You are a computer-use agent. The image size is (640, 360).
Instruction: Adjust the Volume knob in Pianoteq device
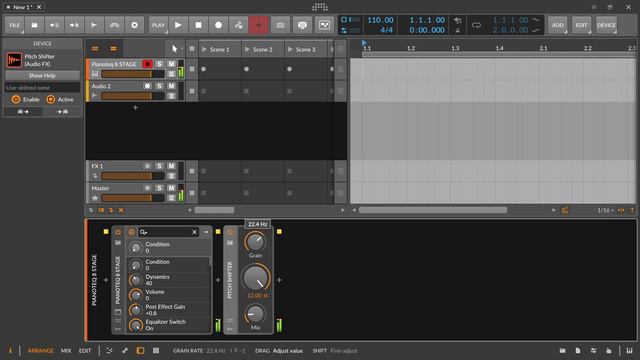point(136,295)
